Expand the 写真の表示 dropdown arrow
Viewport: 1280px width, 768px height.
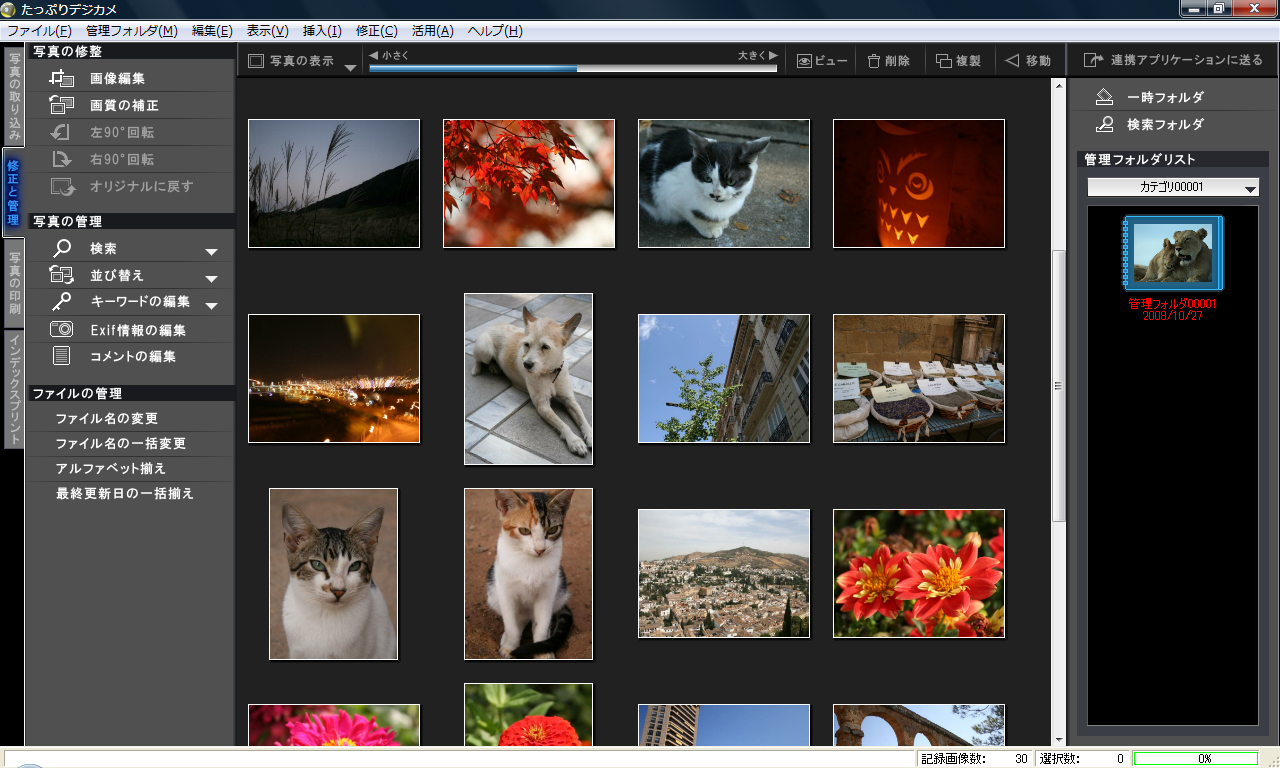350,68
